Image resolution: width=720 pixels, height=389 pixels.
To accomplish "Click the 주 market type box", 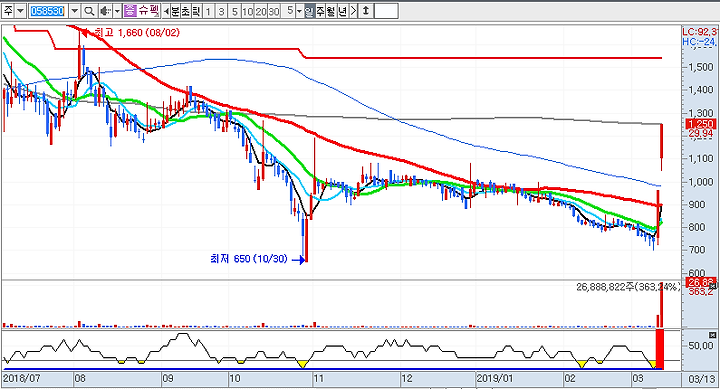I will click(8, 11).
